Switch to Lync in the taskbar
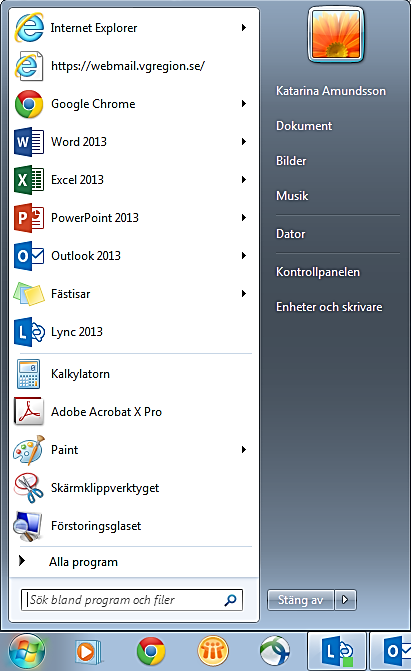This screenshot has height=671, width=411. pos(337,652)
